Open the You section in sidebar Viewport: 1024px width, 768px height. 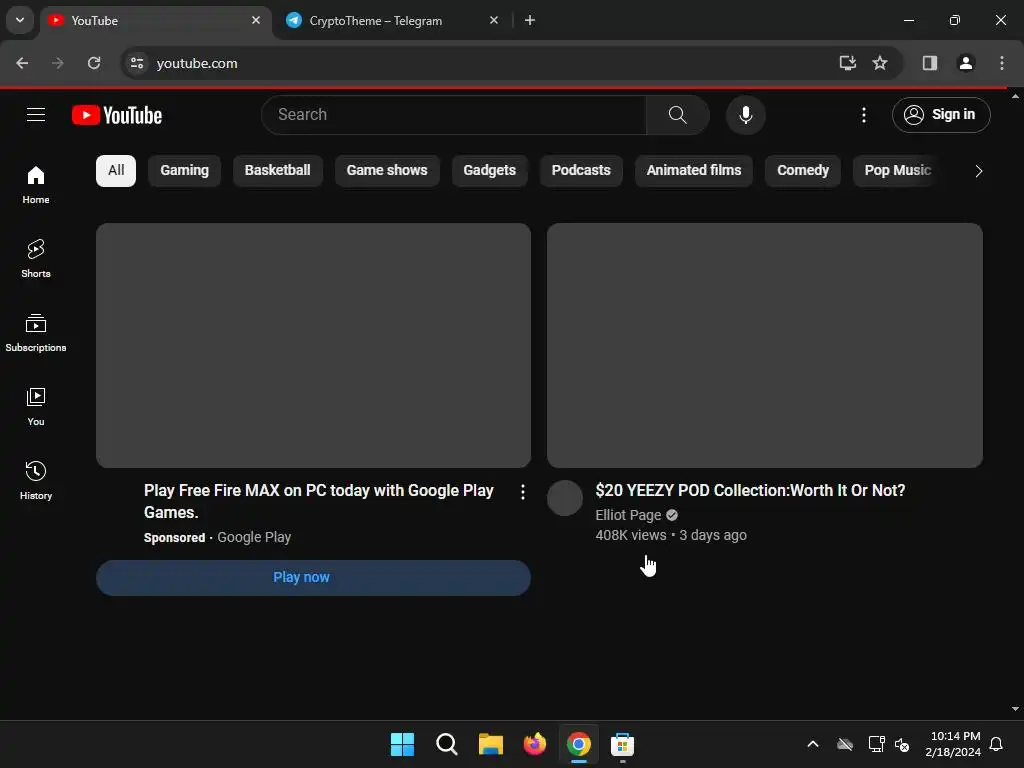coord(36,406)
